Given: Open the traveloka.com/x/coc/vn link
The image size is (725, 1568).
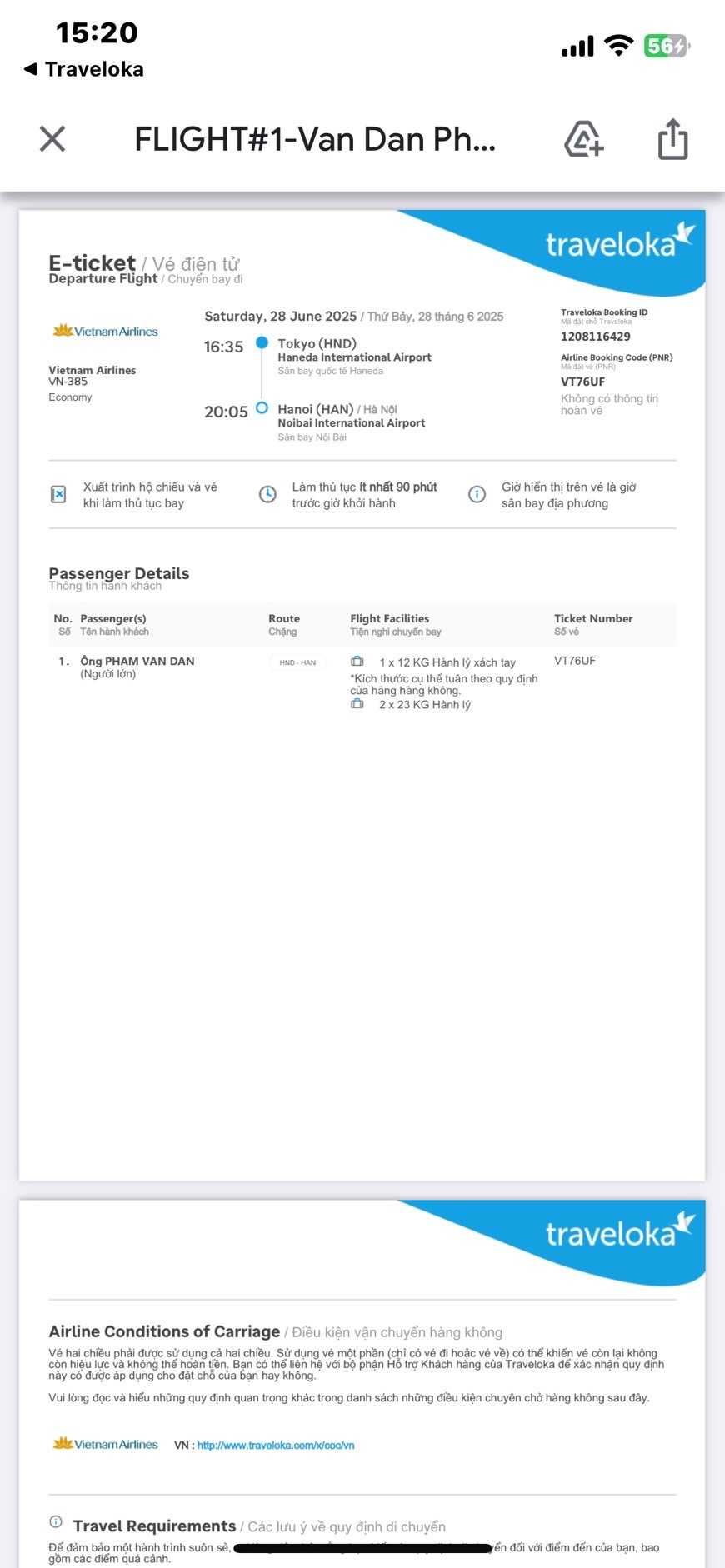Looking at the screenshot, I should coord(276,1446).
